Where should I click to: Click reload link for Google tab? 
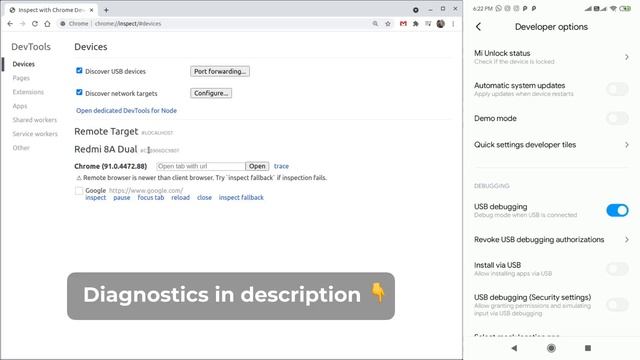[x=180, y=198]
